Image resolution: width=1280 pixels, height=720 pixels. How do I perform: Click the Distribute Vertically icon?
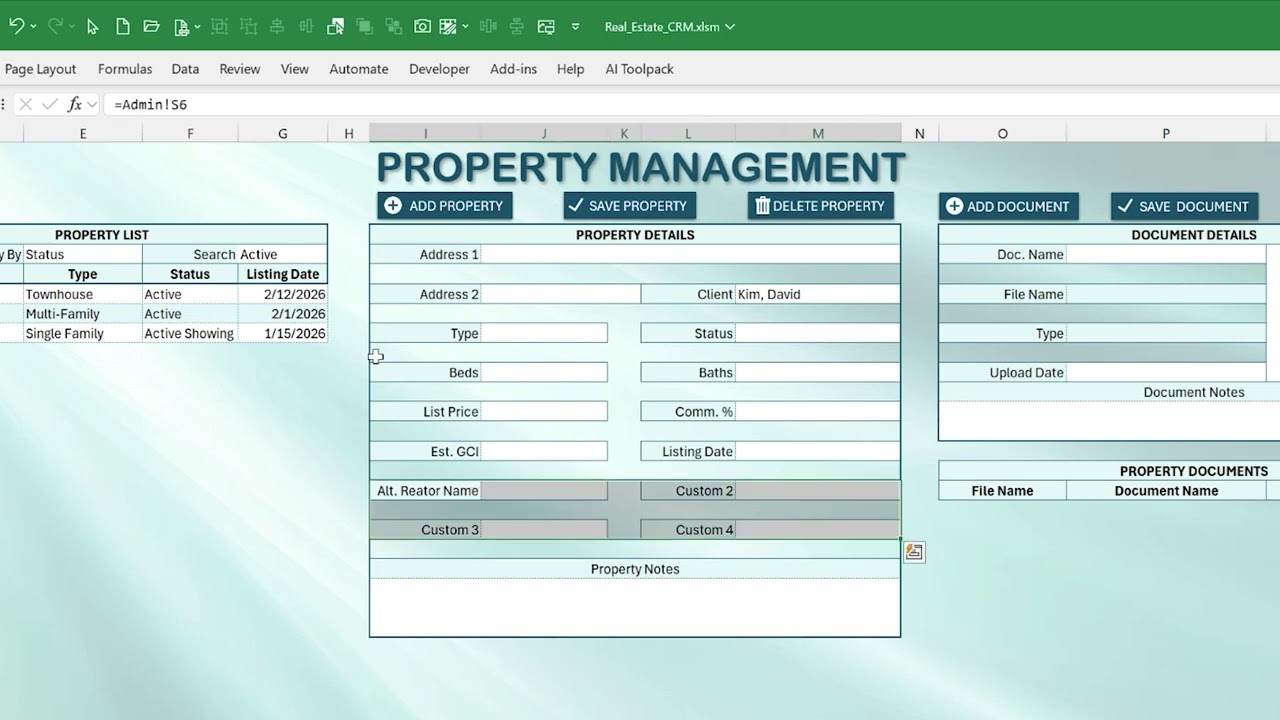pyautogui.click(x=516, y=27)
